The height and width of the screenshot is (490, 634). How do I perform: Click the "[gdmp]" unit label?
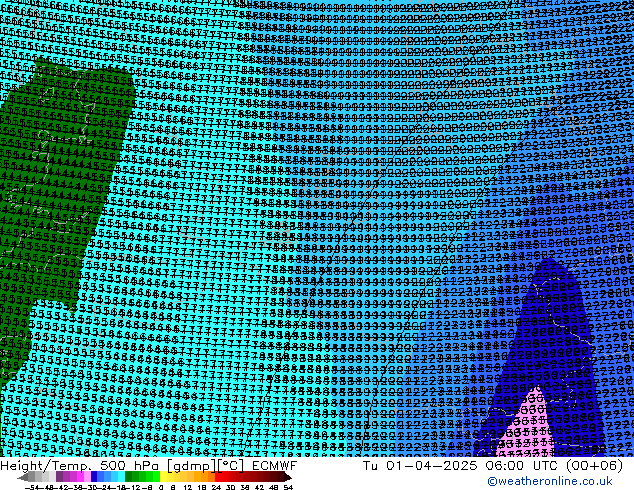pyautogui.click(x=192, y=466)
